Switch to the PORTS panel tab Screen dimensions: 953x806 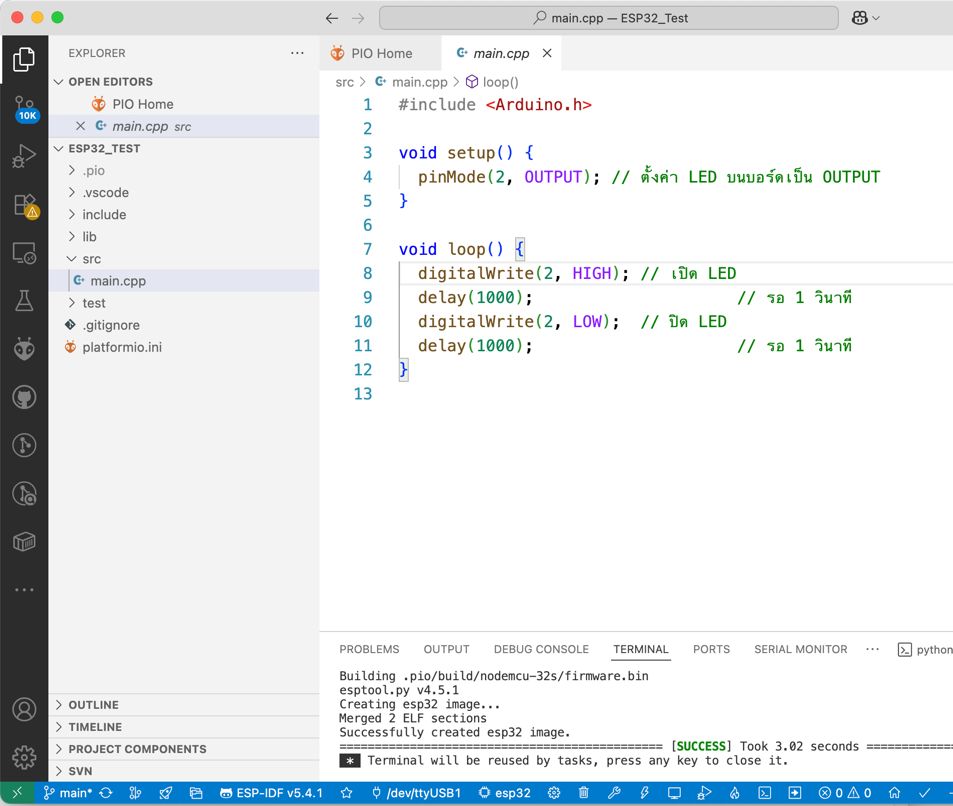711,649
